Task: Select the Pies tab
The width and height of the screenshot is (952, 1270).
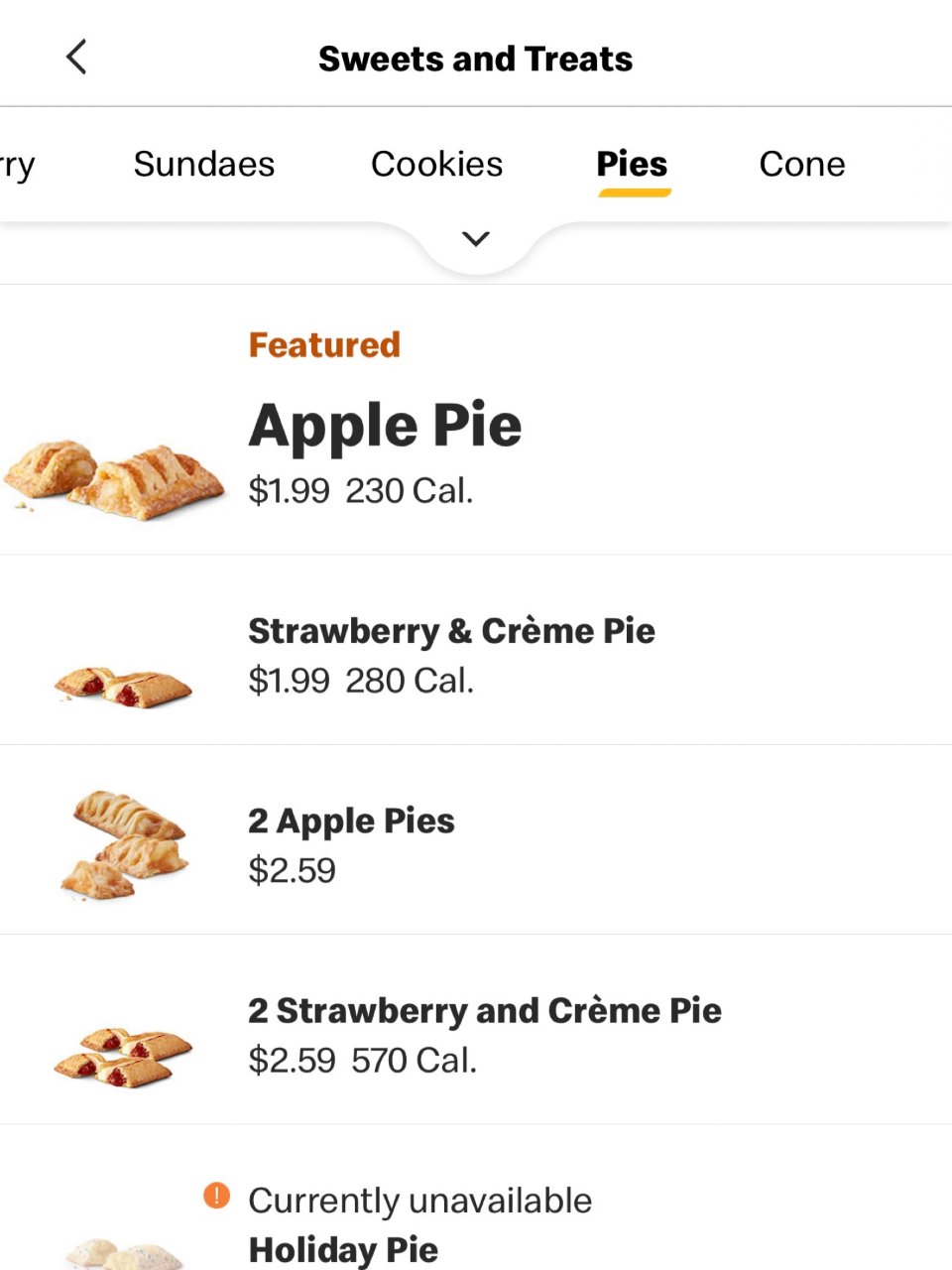Action: pyautogui.click(x=632, y=164)
